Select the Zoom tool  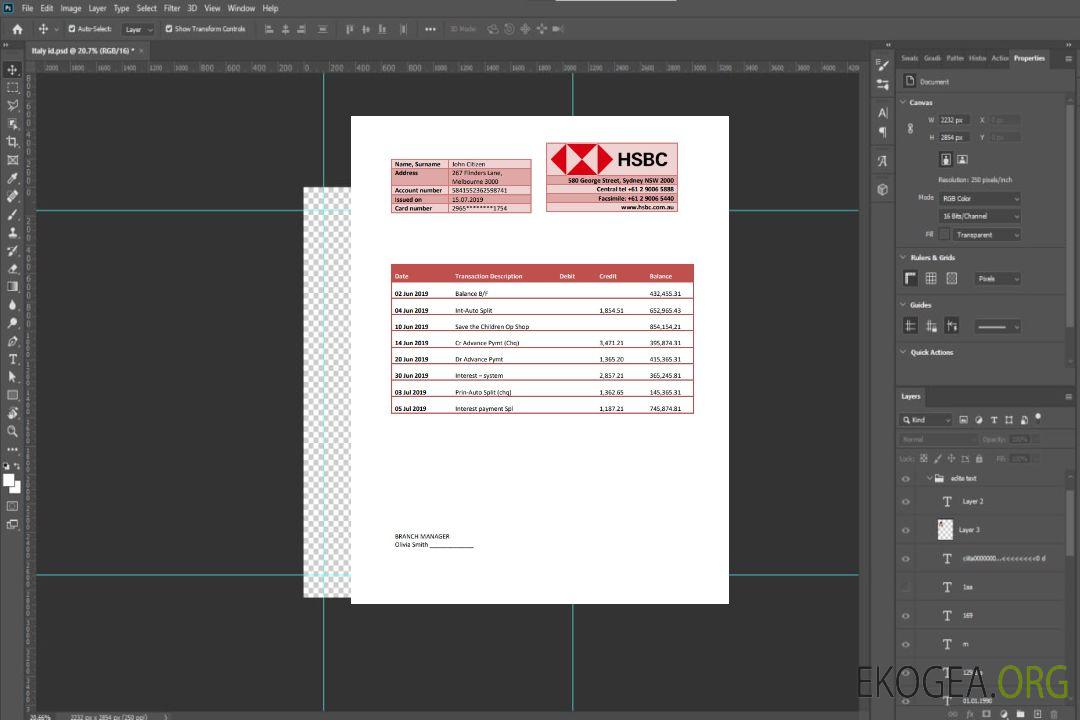click(x=12, y=431)
